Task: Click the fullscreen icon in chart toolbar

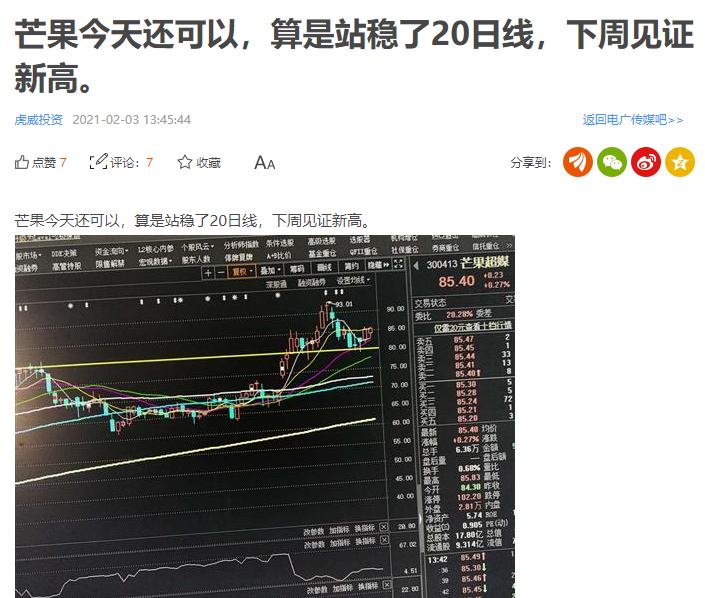Action: (x=399, y=264)
